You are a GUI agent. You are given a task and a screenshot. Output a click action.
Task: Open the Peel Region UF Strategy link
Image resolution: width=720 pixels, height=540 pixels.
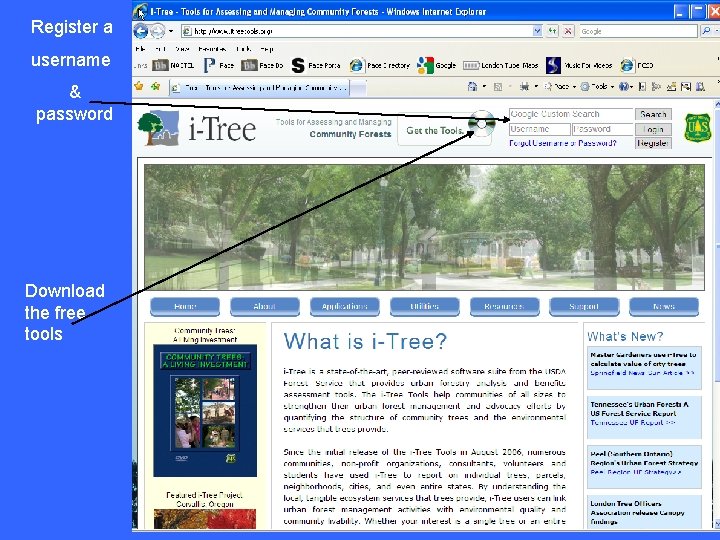click(x=636, y=472)
